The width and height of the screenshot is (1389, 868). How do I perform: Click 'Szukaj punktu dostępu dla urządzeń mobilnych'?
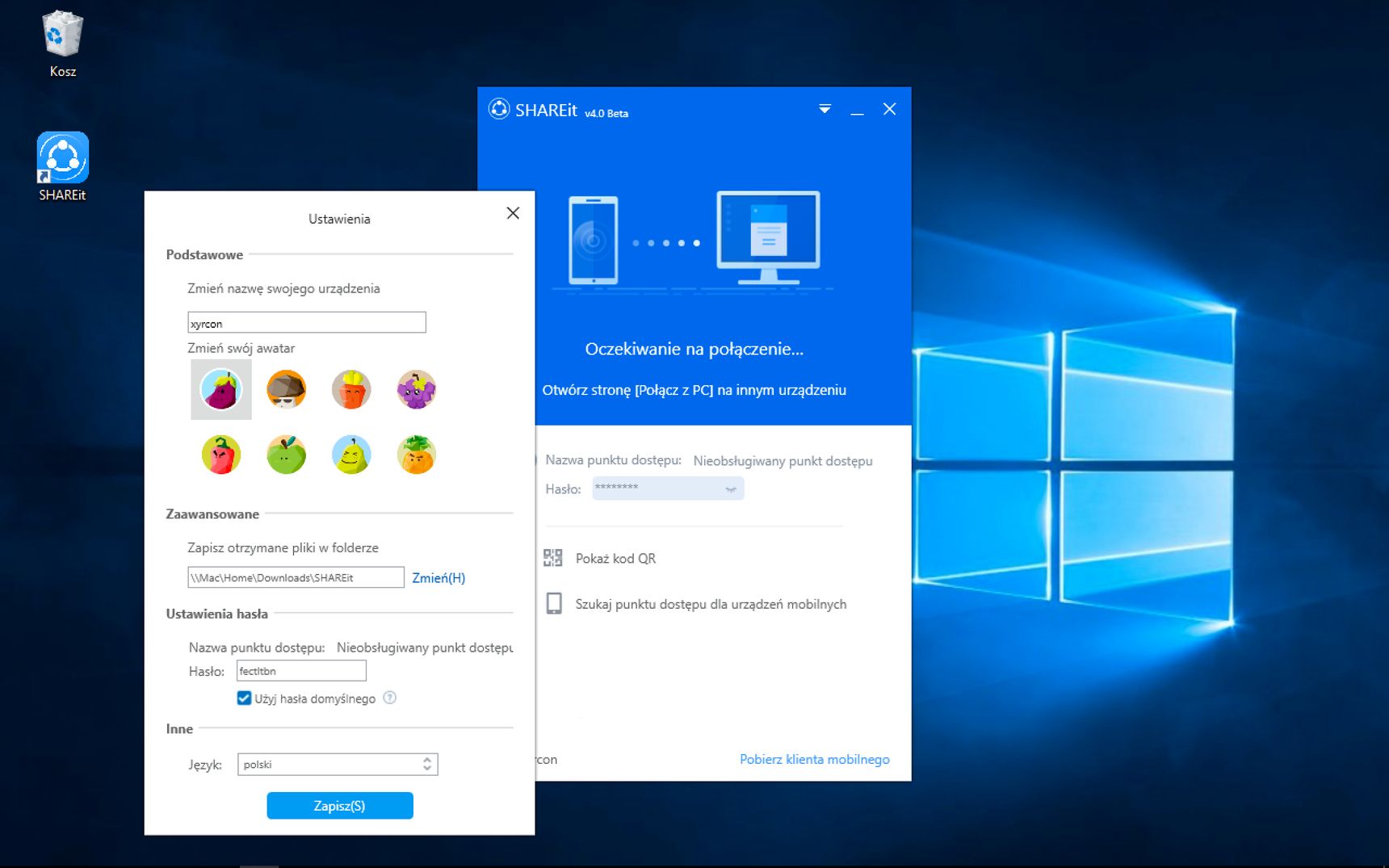pos(711,604)
